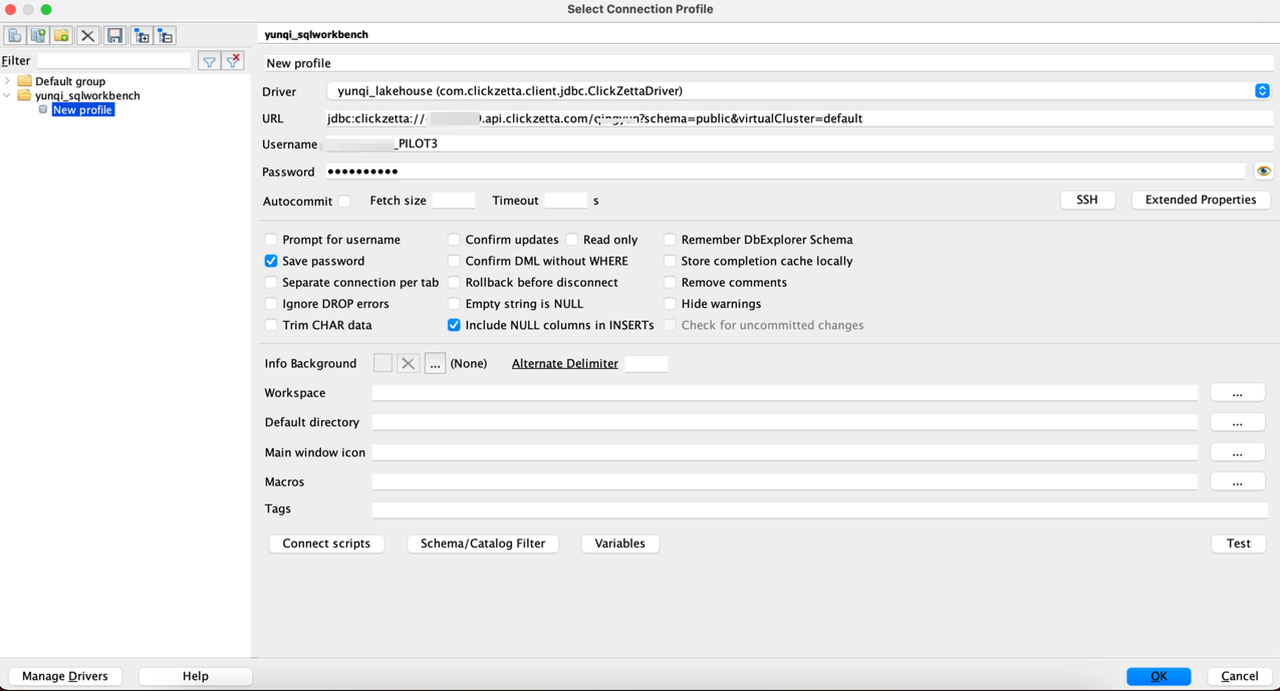The height and width of the screenshot is (691, 1280).
Task: Reset the profile filter with red X funnel
Action: [234, 62]
